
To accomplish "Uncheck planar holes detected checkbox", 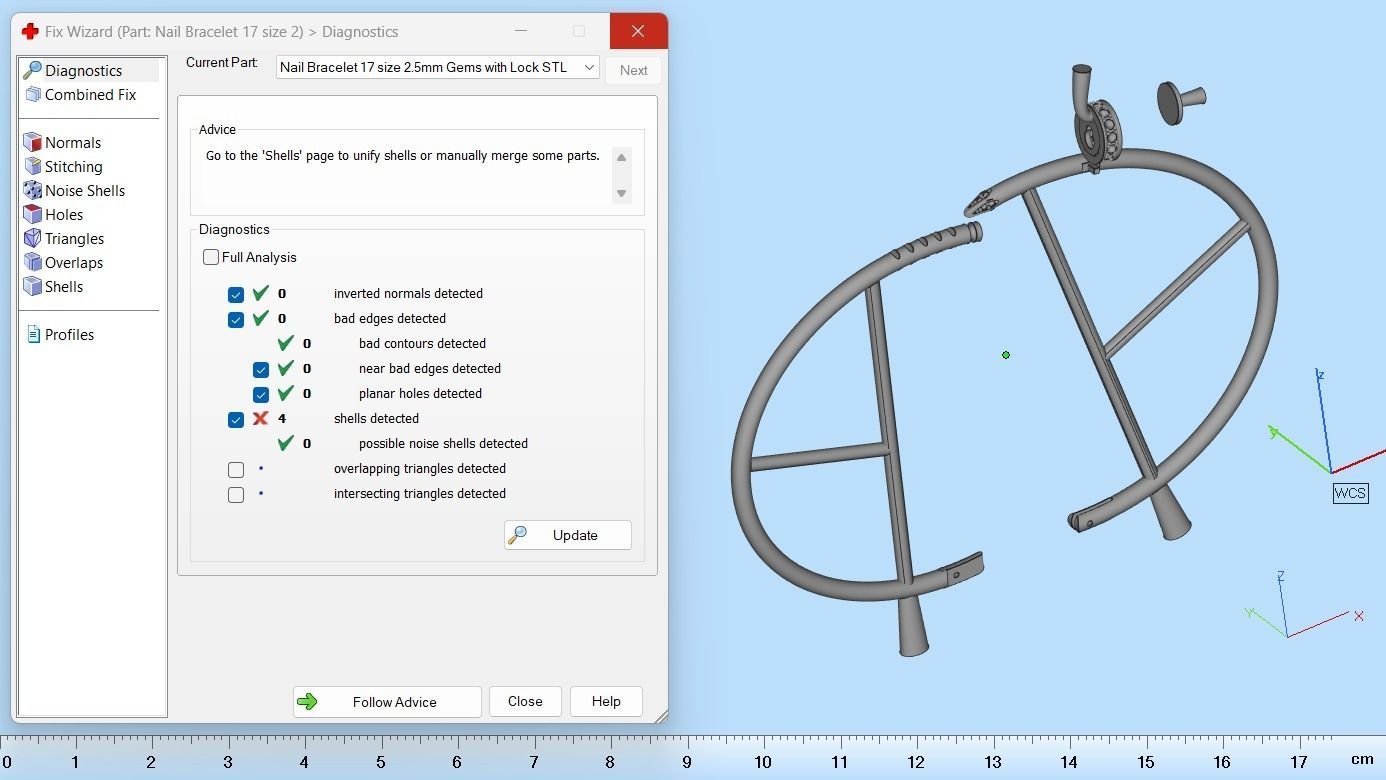I will 261,394.
